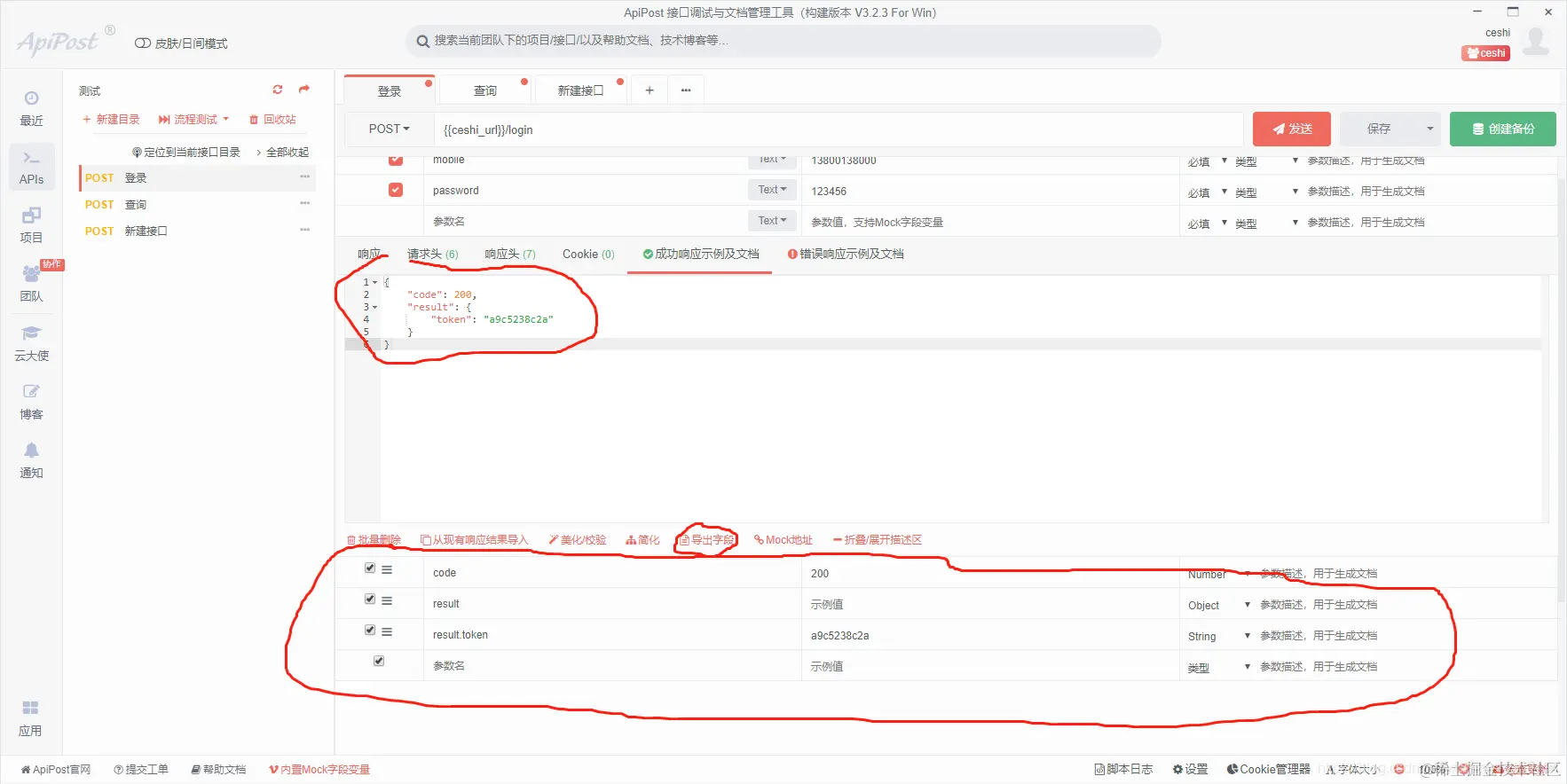Click 美化/校验 beautify icon button
1567x784 pixels.
578,540
